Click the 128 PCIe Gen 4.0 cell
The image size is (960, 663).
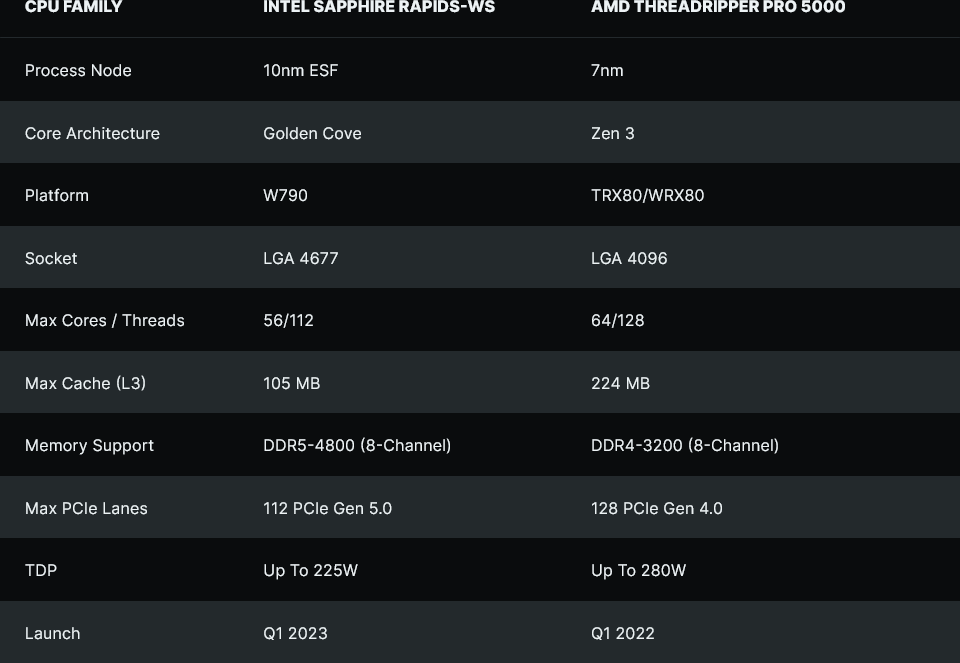[x=656, y=508]
